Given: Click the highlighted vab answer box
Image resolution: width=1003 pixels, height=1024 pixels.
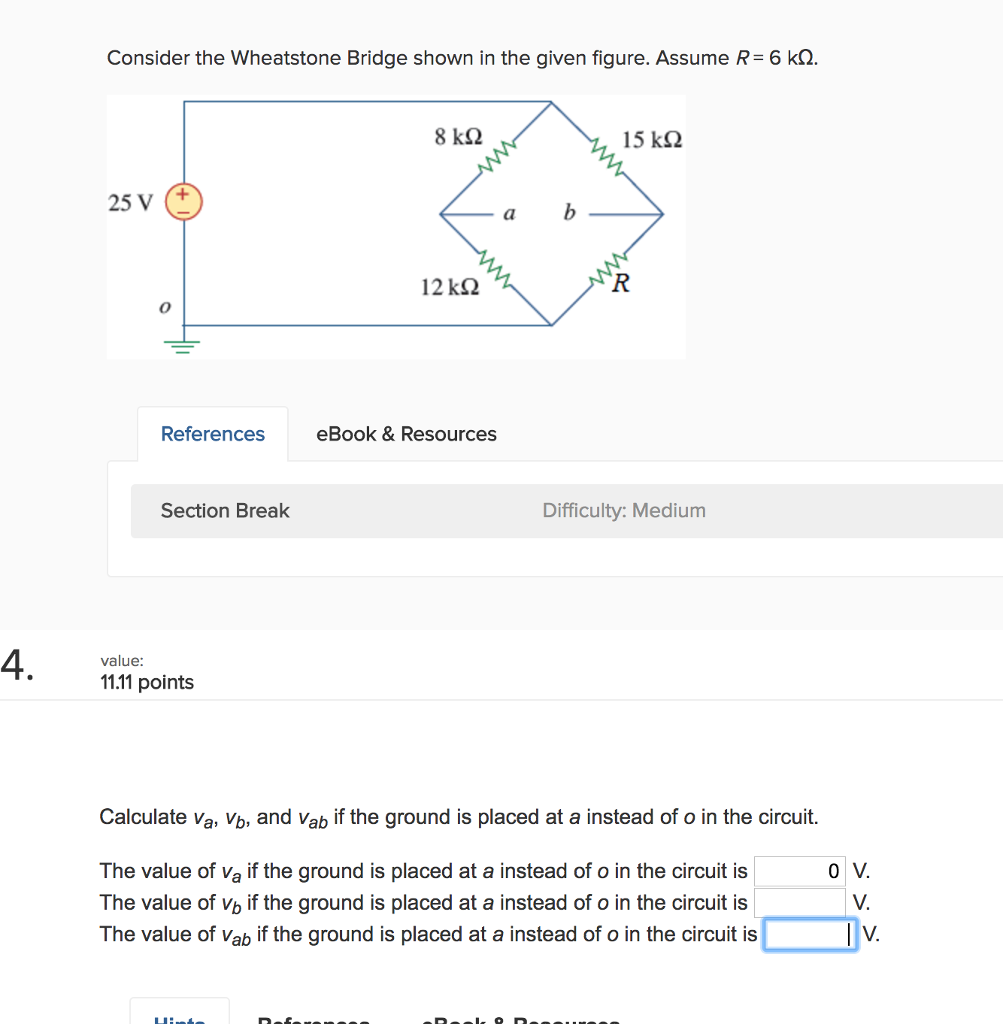Looking at the screenshot, I should [808, 934].
